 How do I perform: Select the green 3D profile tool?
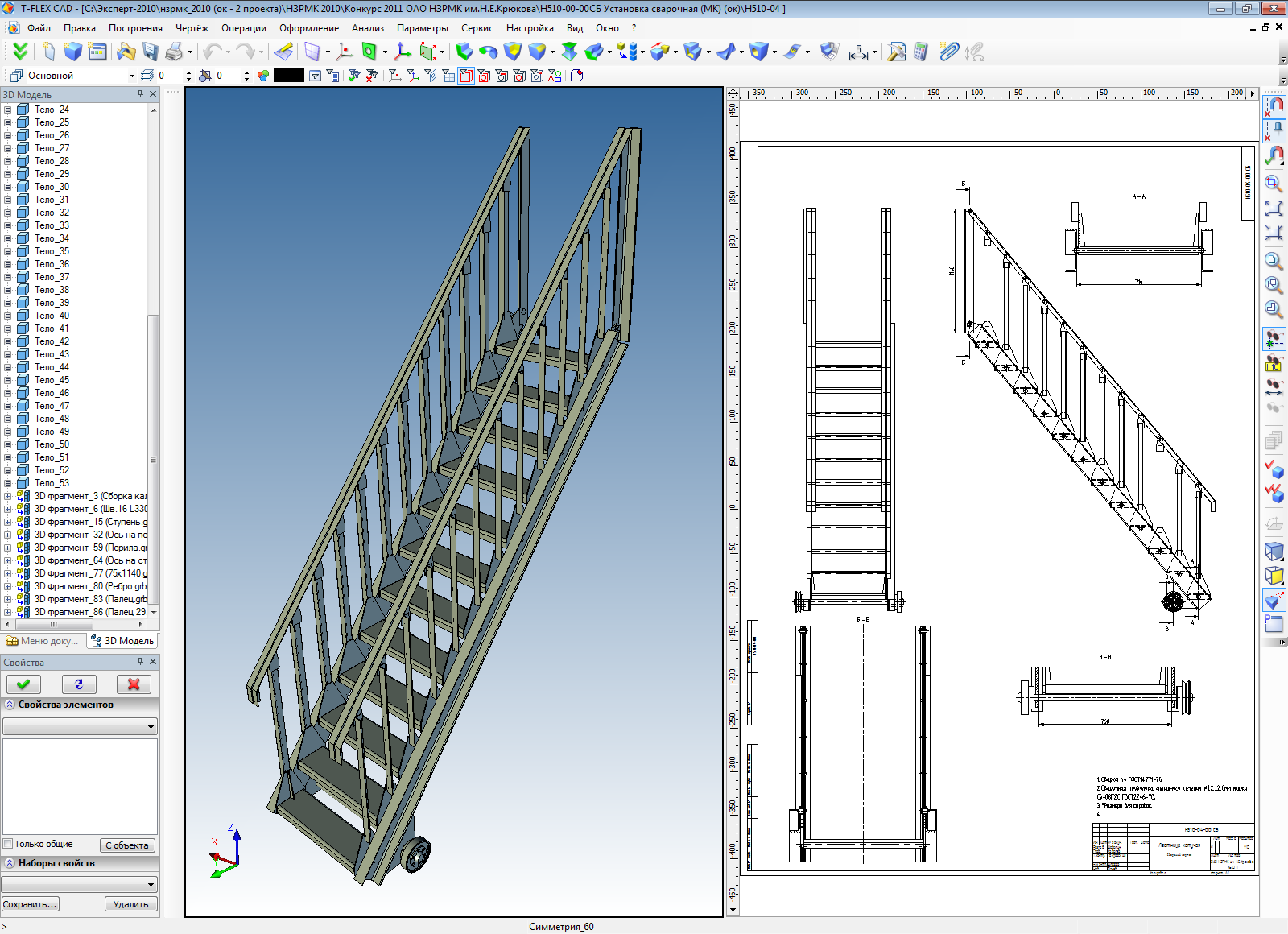pos(369,52)
